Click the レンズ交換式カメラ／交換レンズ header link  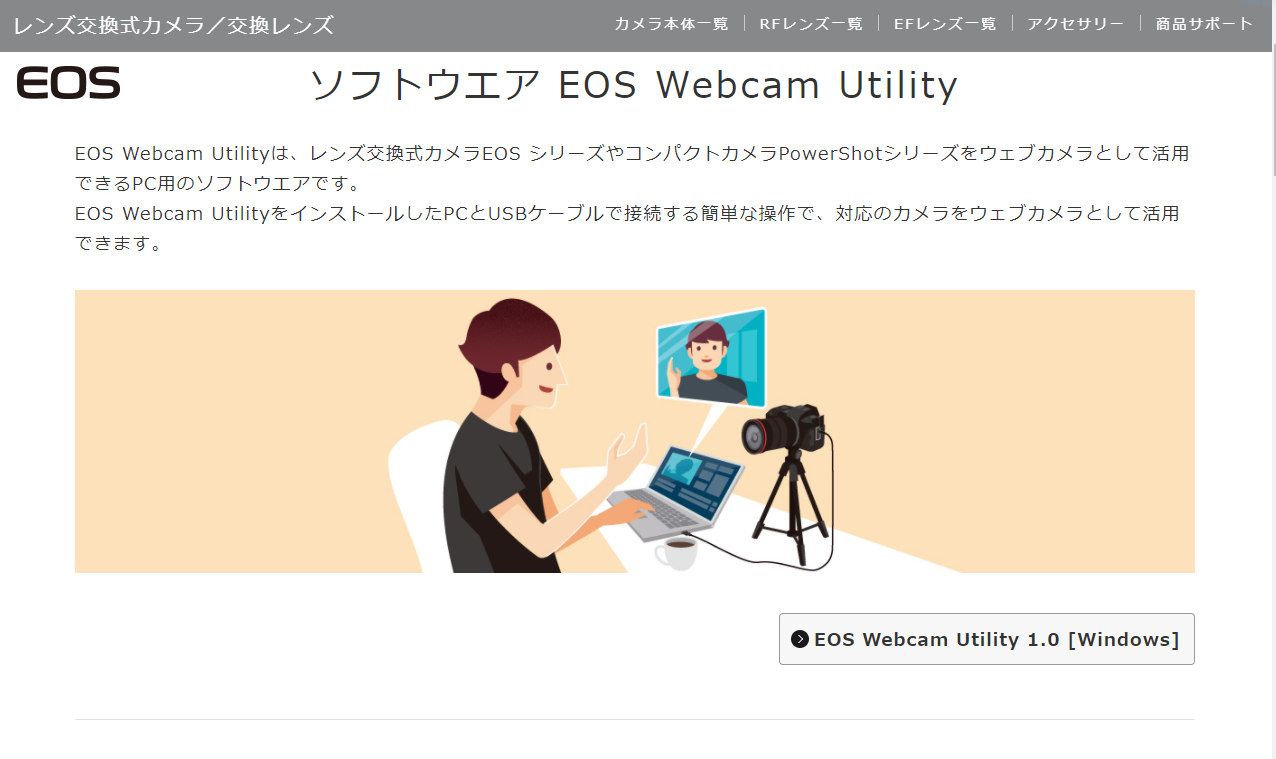pos(174,26)
